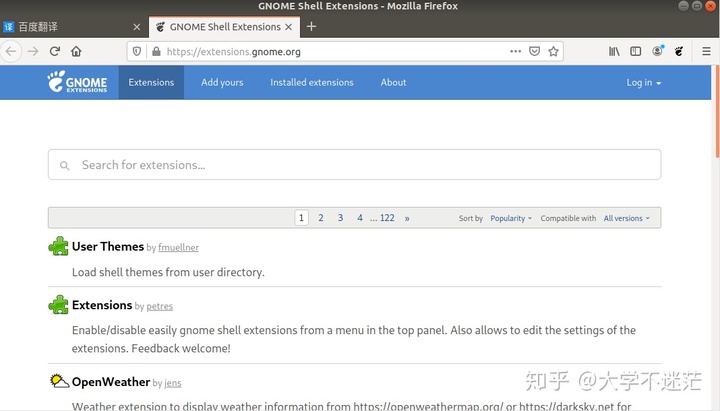Viewport: 720px width, 411px height.
Task: Click "Load shell themes from user directory." text
Action: click(168, 272)
